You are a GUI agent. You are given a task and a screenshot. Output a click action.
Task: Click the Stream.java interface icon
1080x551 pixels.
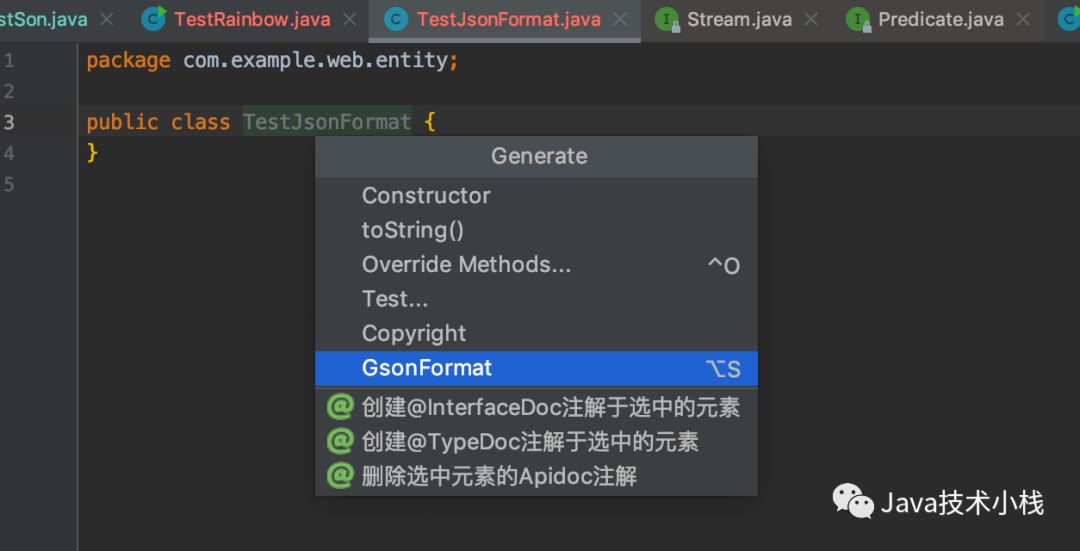(668, 19)
